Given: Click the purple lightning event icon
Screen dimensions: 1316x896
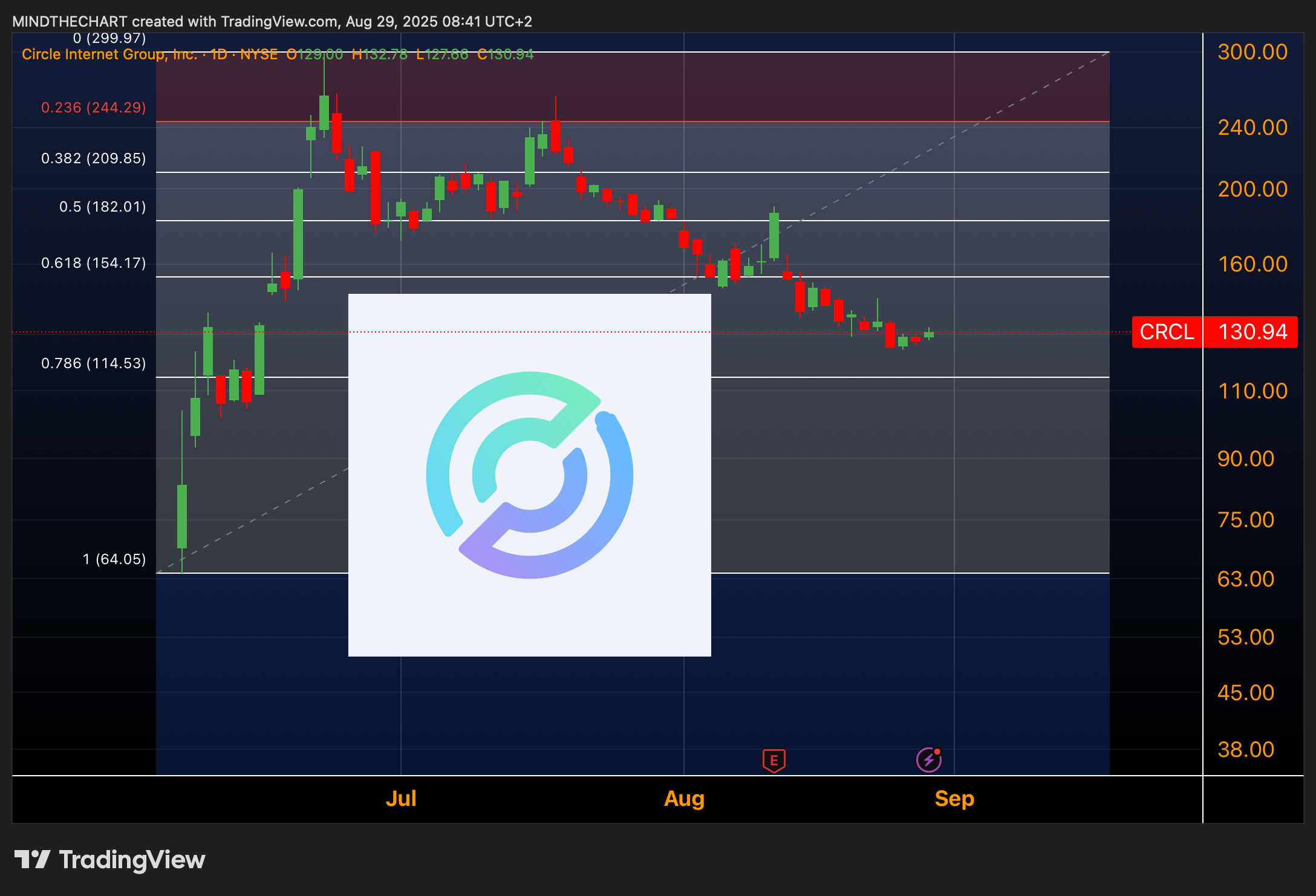Looking at the screenshot, I should pyautogui.click(x=929, y=760).
